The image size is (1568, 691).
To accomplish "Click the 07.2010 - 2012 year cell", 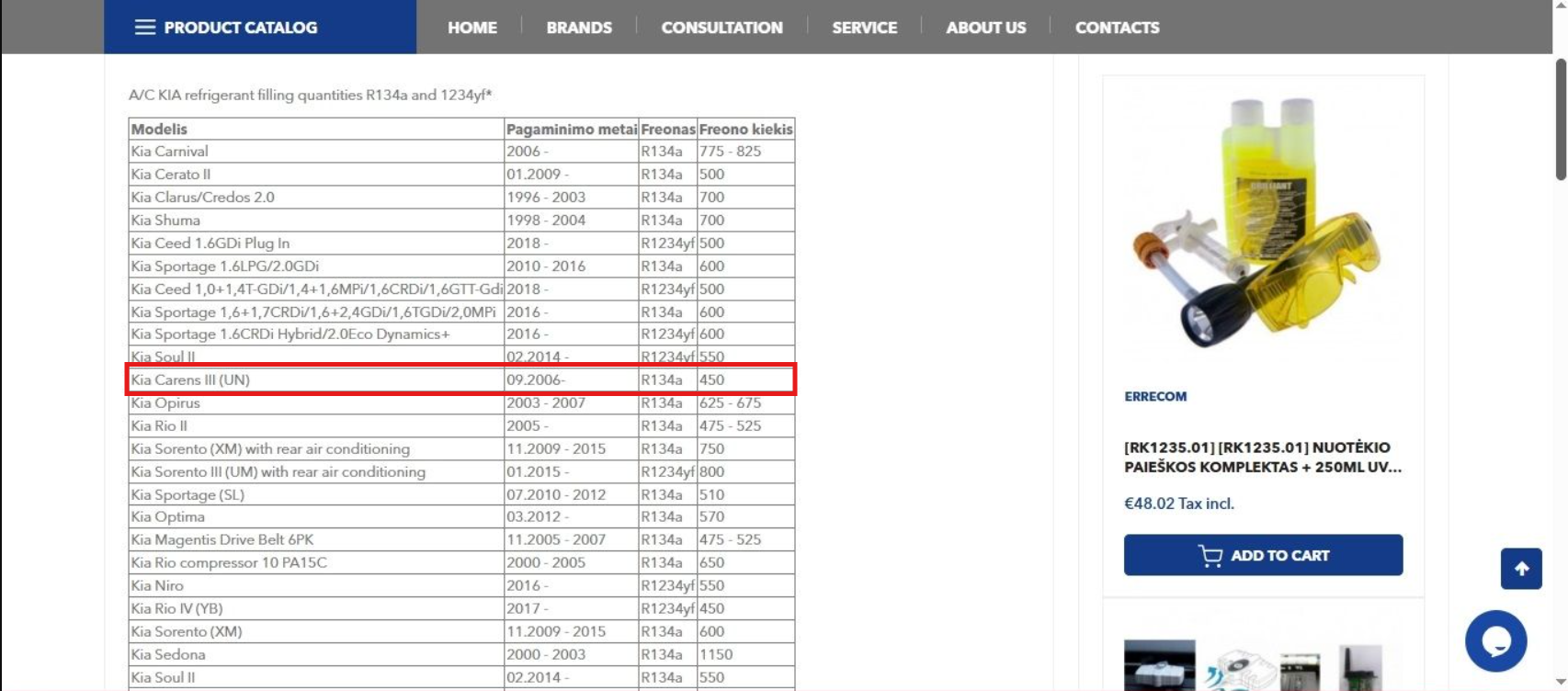I will [x=572, y=495].
